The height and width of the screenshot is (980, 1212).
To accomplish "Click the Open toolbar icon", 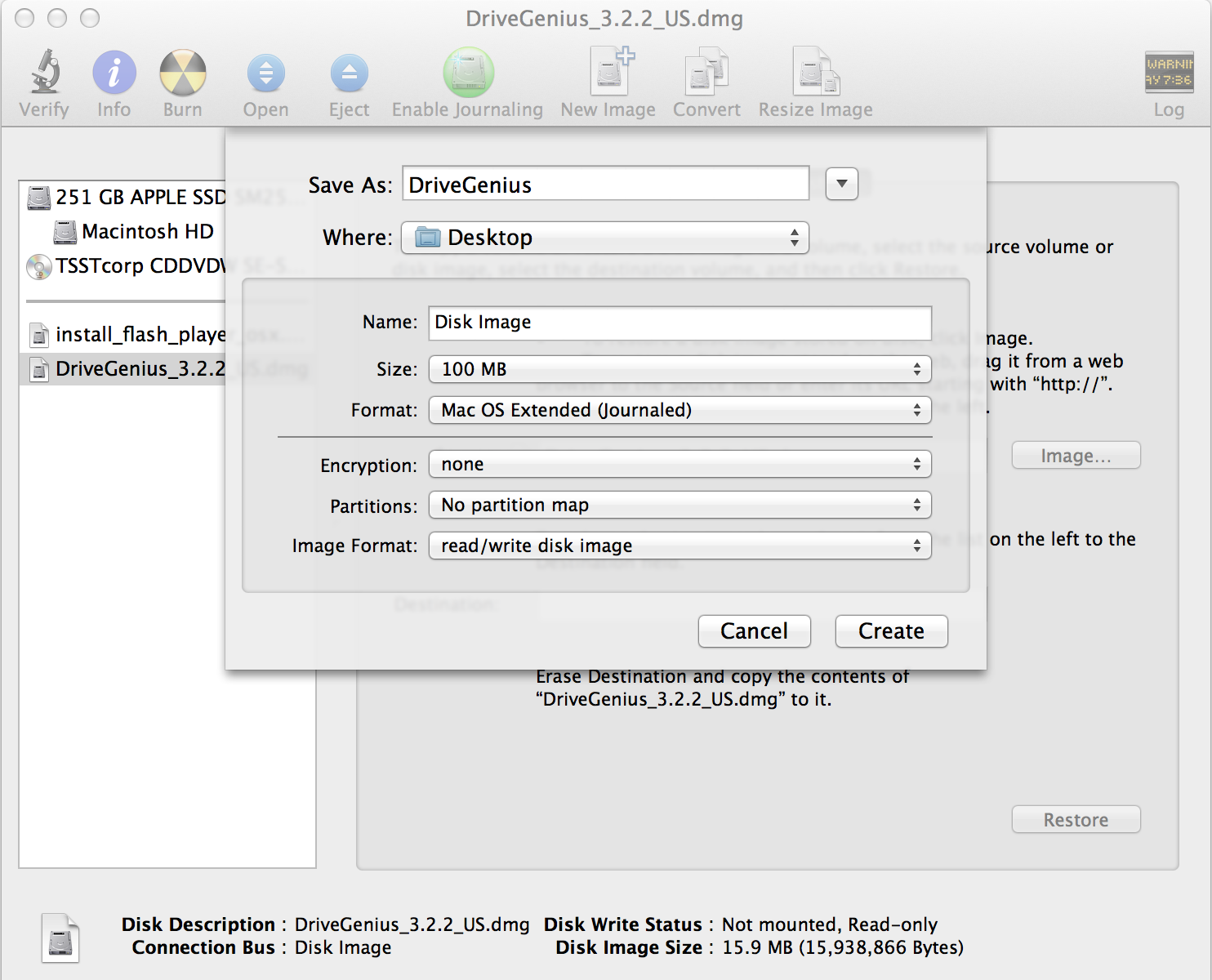I will pos(266,73).
